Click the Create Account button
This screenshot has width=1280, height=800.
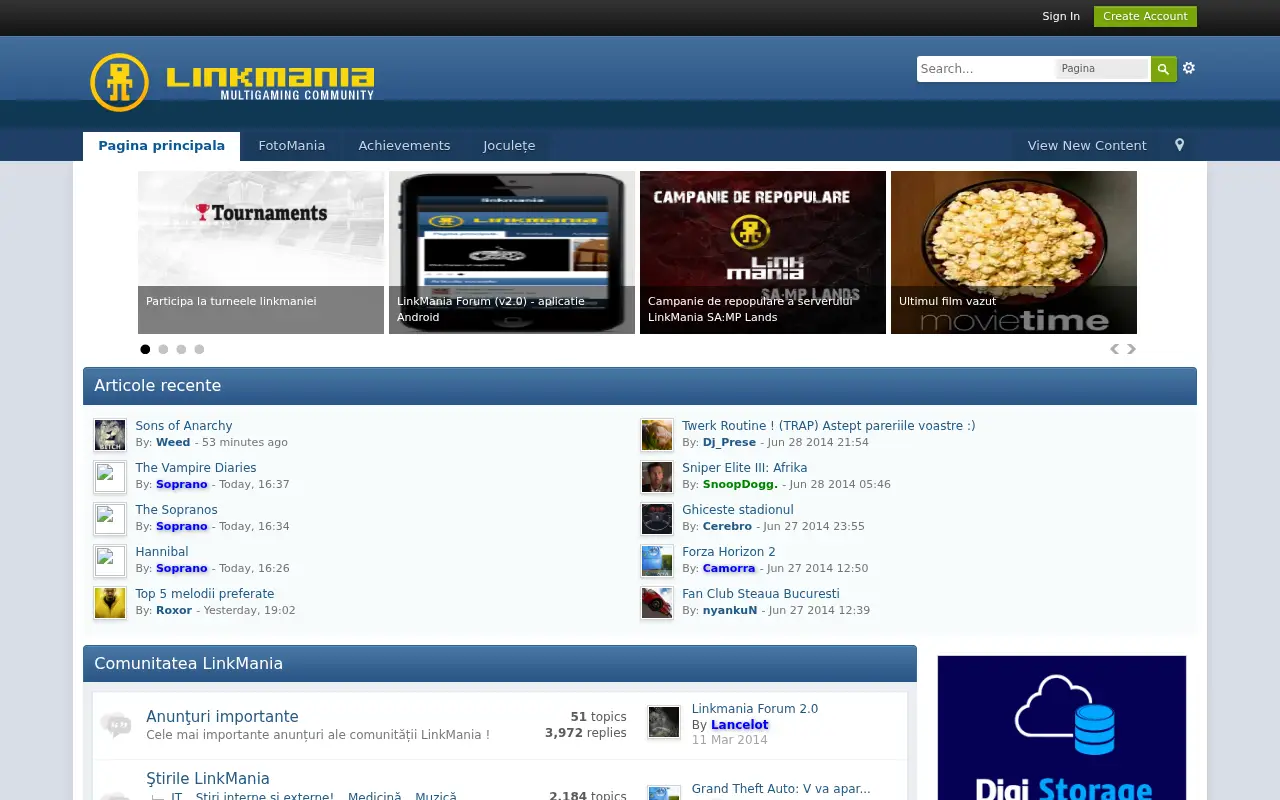pos(1145,16)
